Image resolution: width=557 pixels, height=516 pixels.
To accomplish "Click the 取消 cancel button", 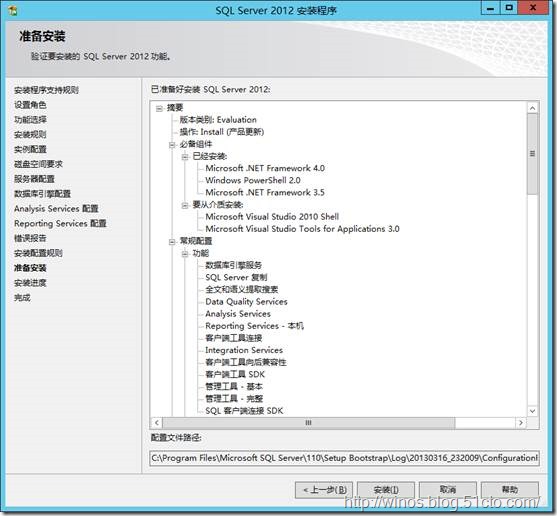I will pos(448,490).
